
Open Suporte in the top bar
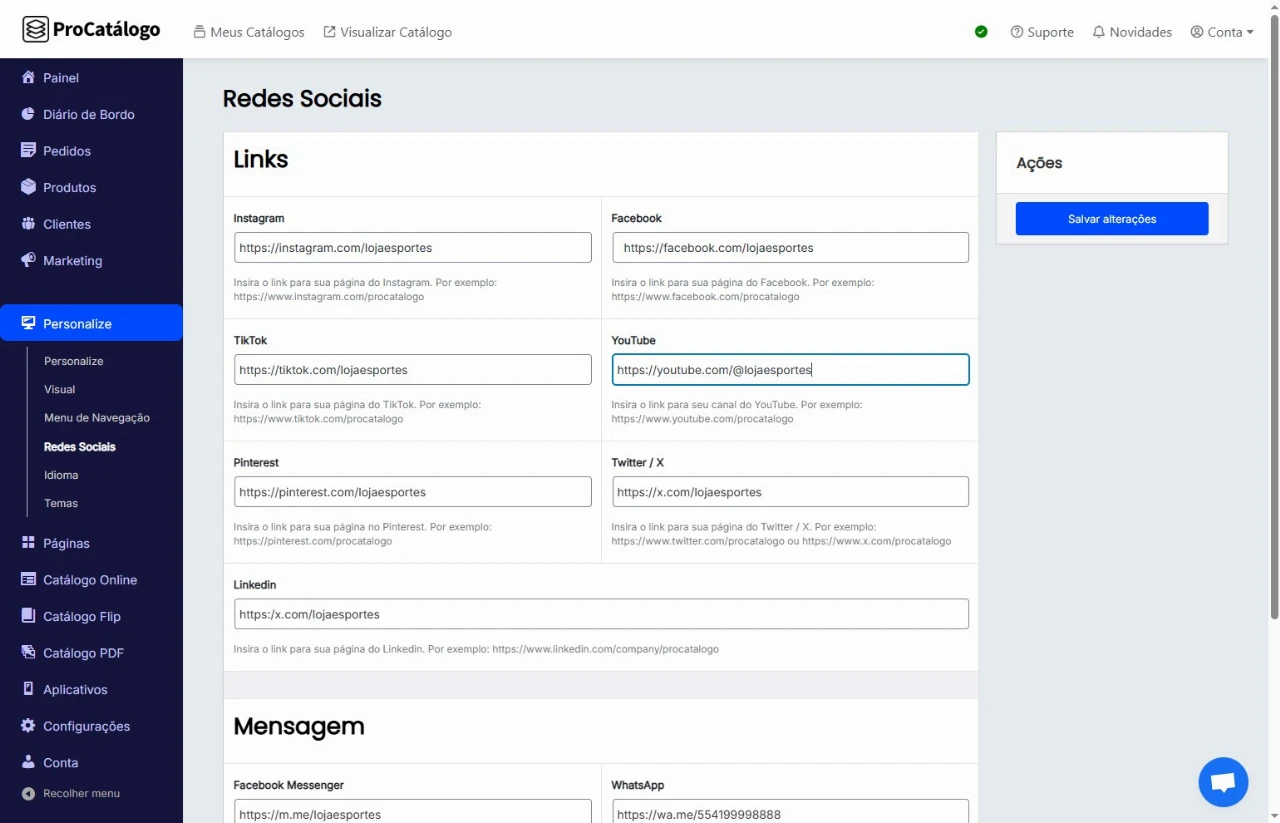[1042, 32]
